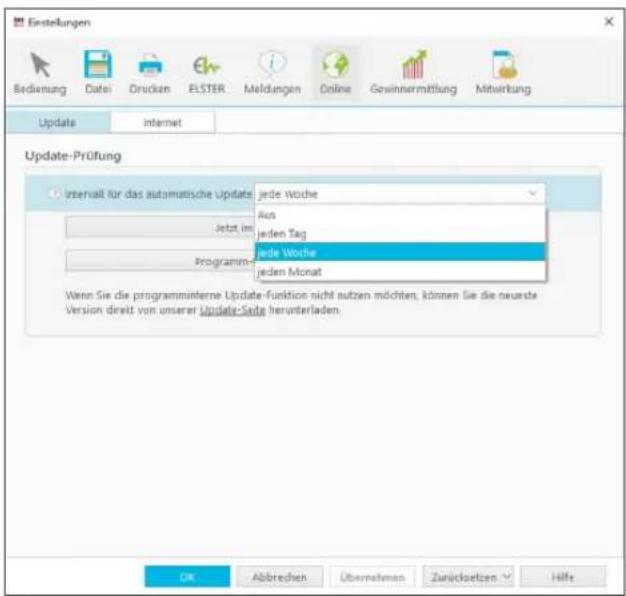Choose 'jeden Tag' in the interval list
The width and height of the screenshot is (626, 596).
(400, 234)
